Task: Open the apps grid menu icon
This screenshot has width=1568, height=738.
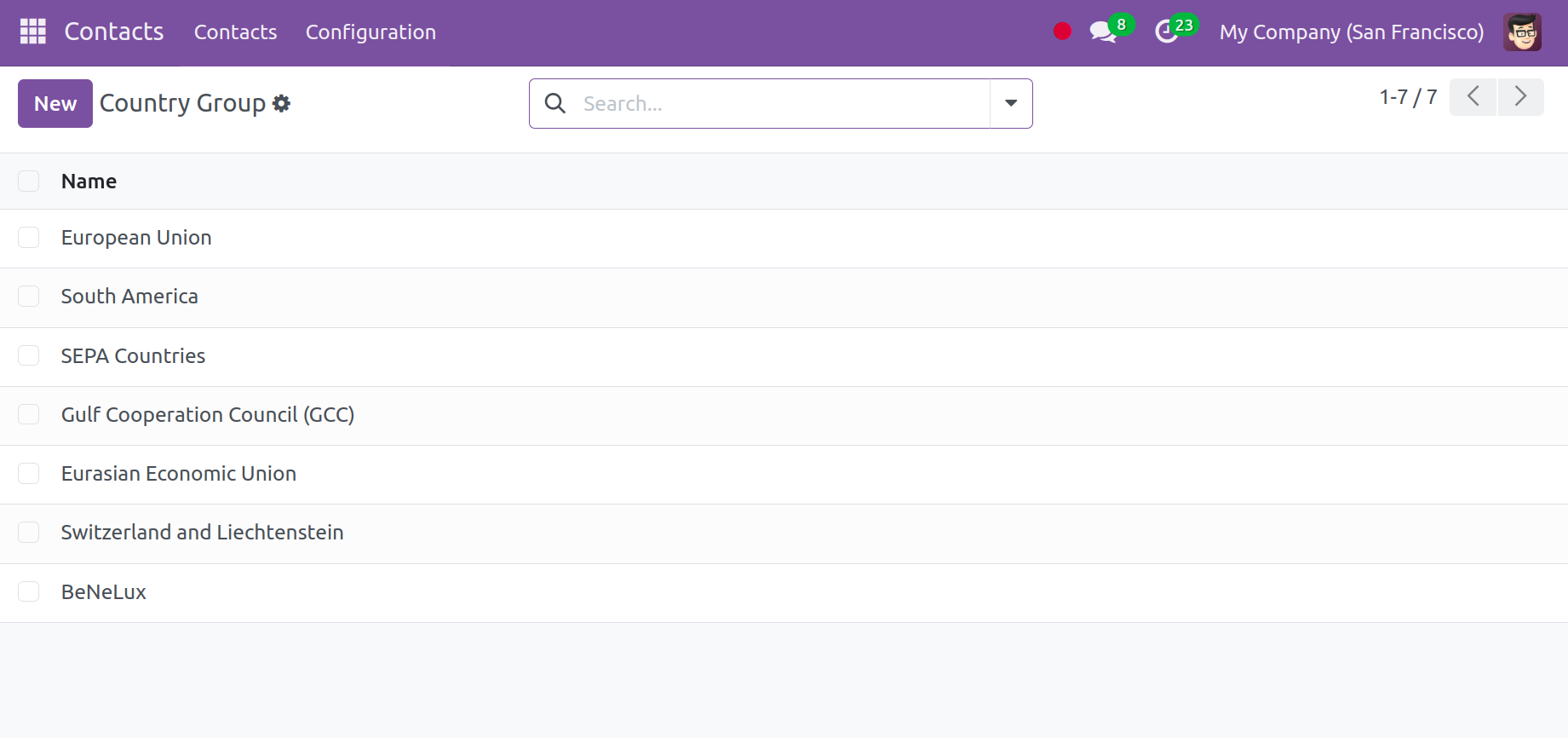Action: tap(32, 32)
